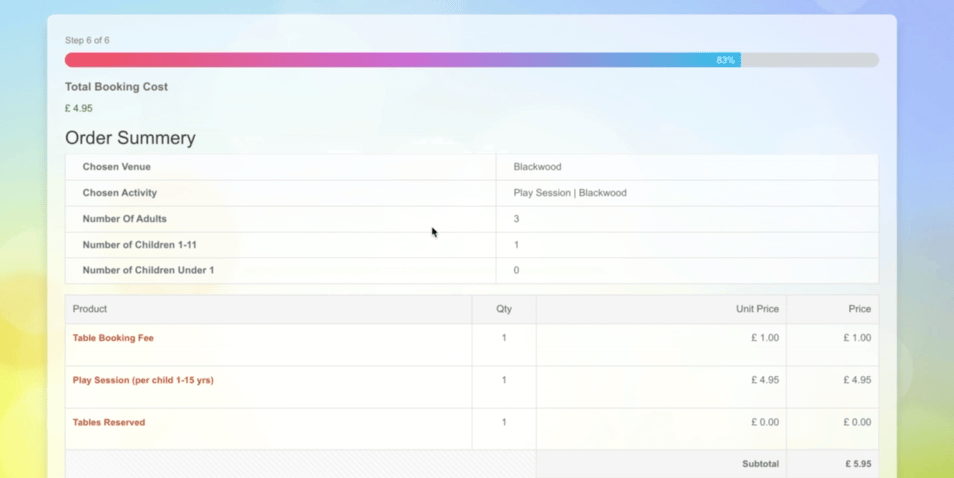The width and height of the screenshot is (954, 478).
Task: Select the Blackwood value beside Chosen Venue
Action: 537,167
